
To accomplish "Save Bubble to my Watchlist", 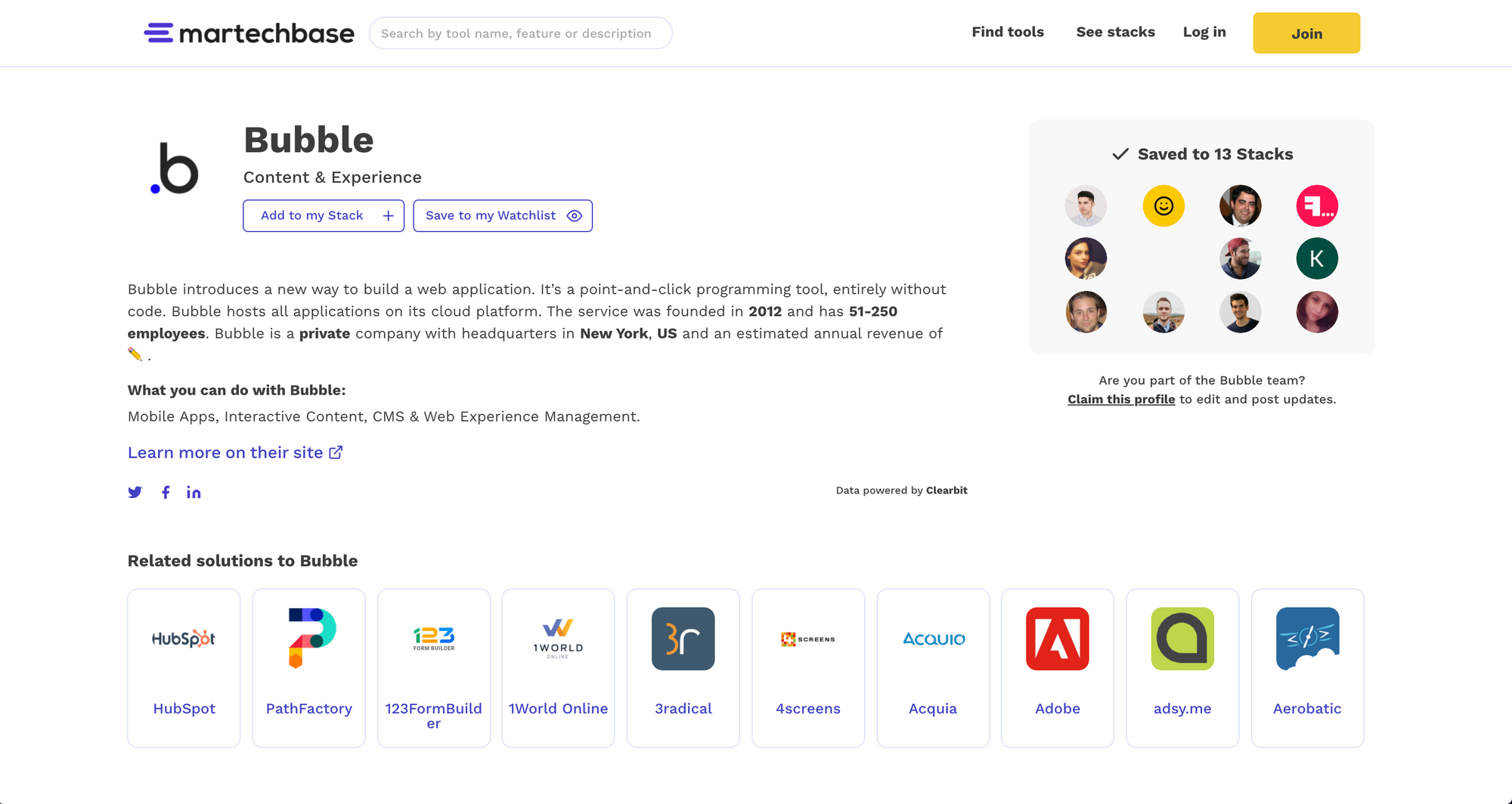I will pos(503,215).
